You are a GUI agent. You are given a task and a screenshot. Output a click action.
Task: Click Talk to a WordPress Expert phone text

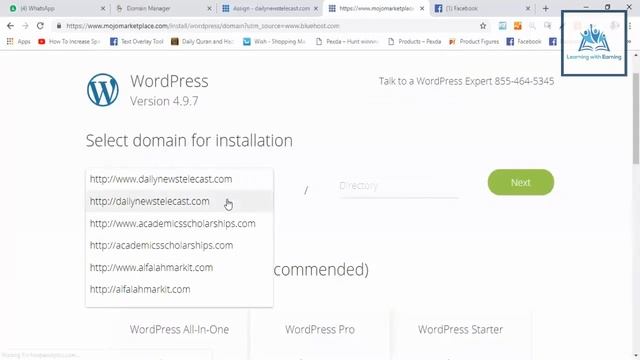(466, 81)
